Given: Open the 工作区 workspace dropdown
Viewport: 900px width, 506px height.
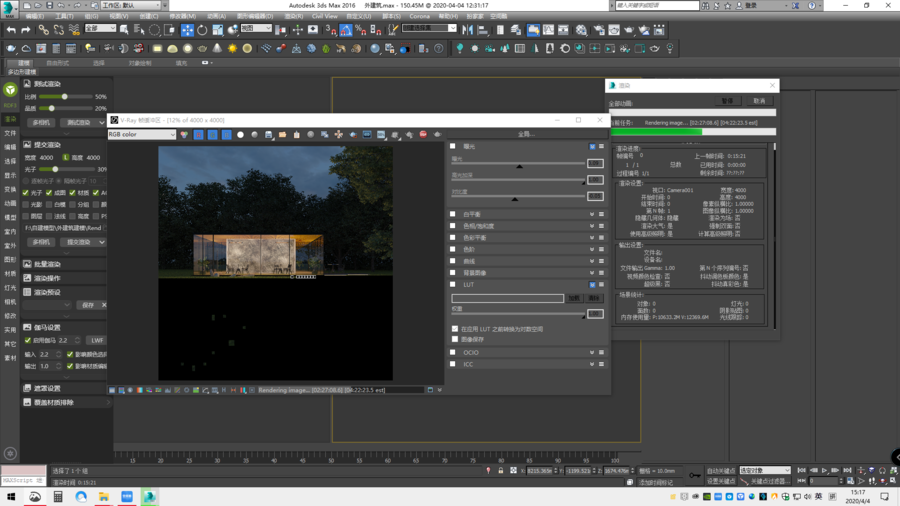Looking at the screenshot, I should tap(131, 5).
